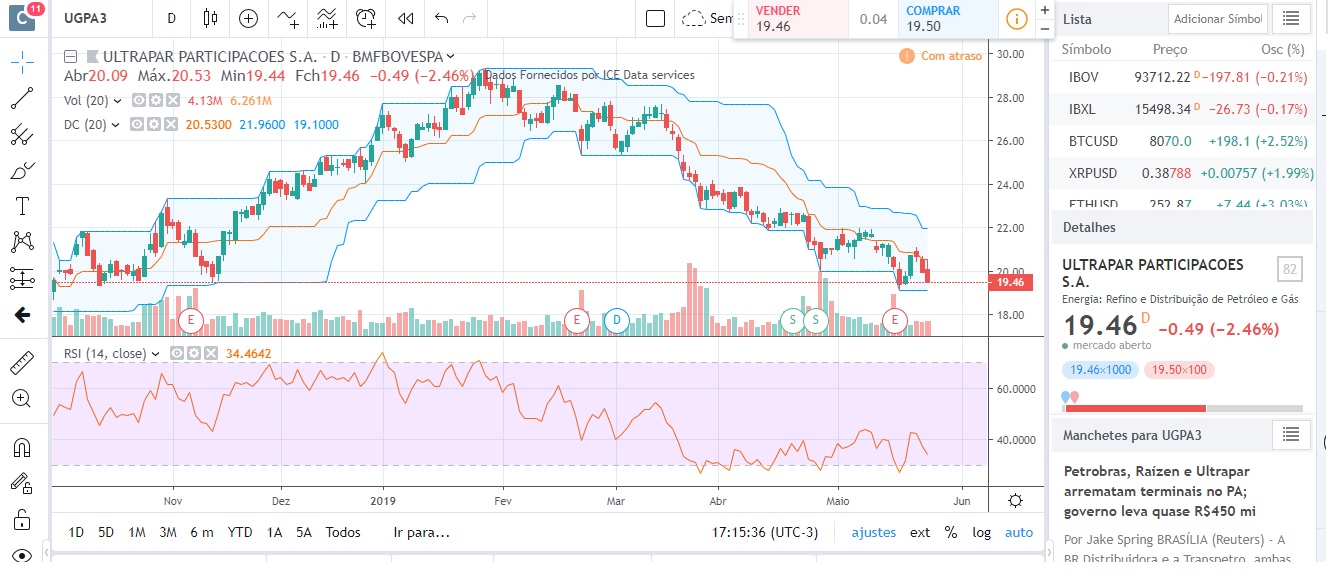Set chart range to 1D
The height and width of the screenshot is (582, 1328).
click(76, 532)
